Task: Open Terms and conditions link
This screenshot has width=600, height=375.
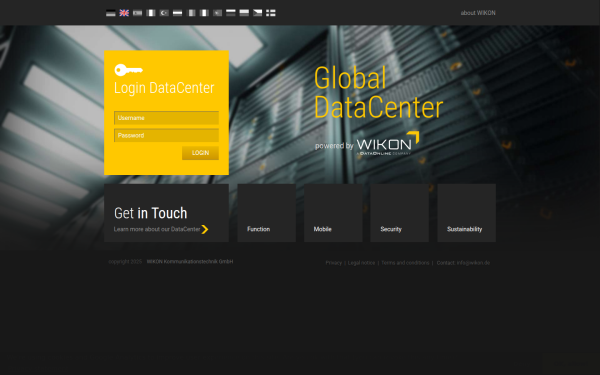Action: click(x=405, y=263)
